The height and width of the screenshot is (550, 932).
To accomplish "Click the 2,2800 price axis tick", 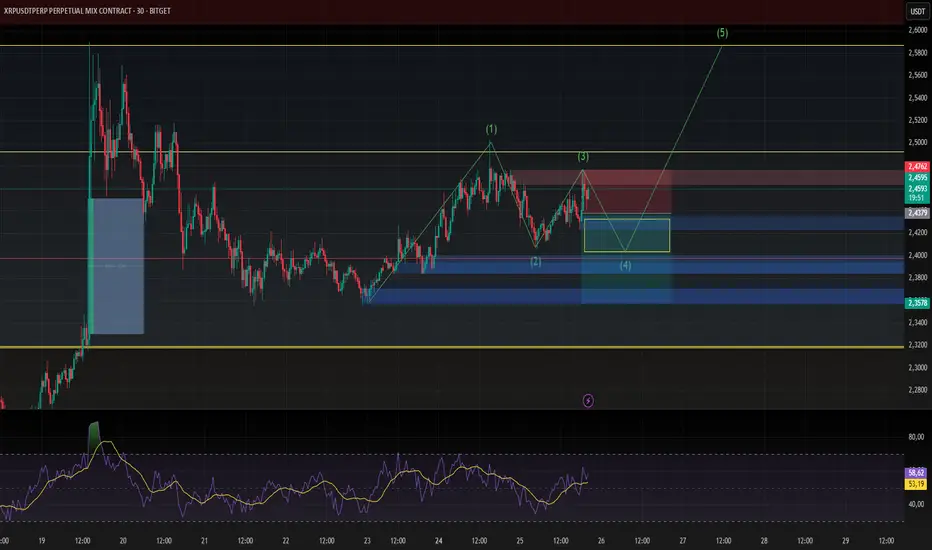I will [918, 390].
